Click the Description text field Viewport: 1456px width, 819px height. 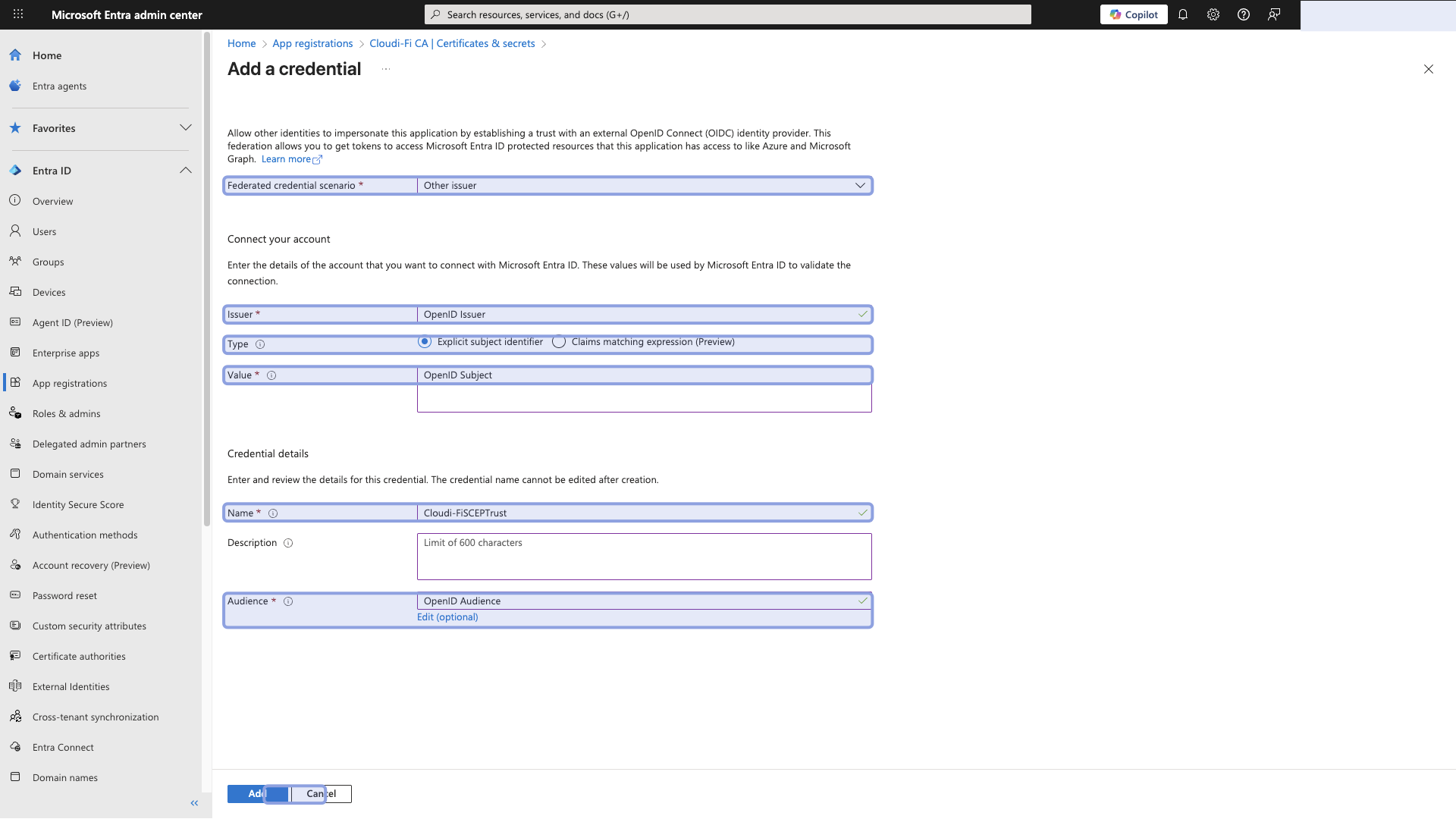[x=643, y=556]
